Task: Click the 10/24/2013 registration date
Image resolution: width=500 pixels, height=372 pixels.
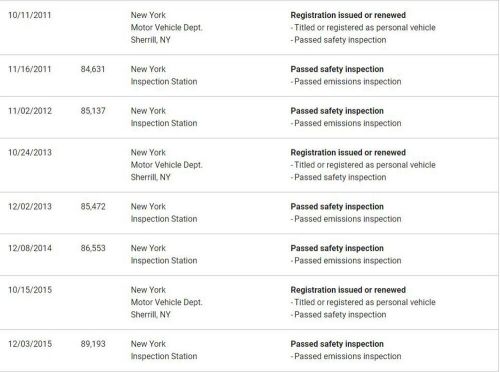Action: tap(30, 153)
